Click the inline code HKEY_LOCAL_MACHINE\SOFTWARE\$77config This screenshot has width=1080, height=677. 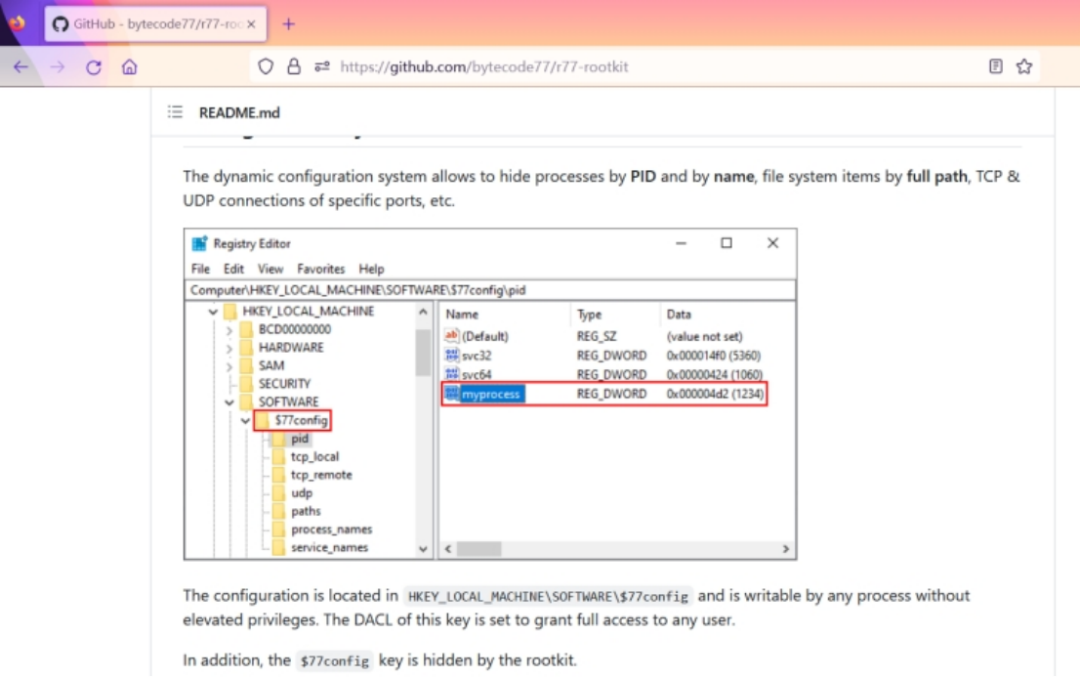548,596
